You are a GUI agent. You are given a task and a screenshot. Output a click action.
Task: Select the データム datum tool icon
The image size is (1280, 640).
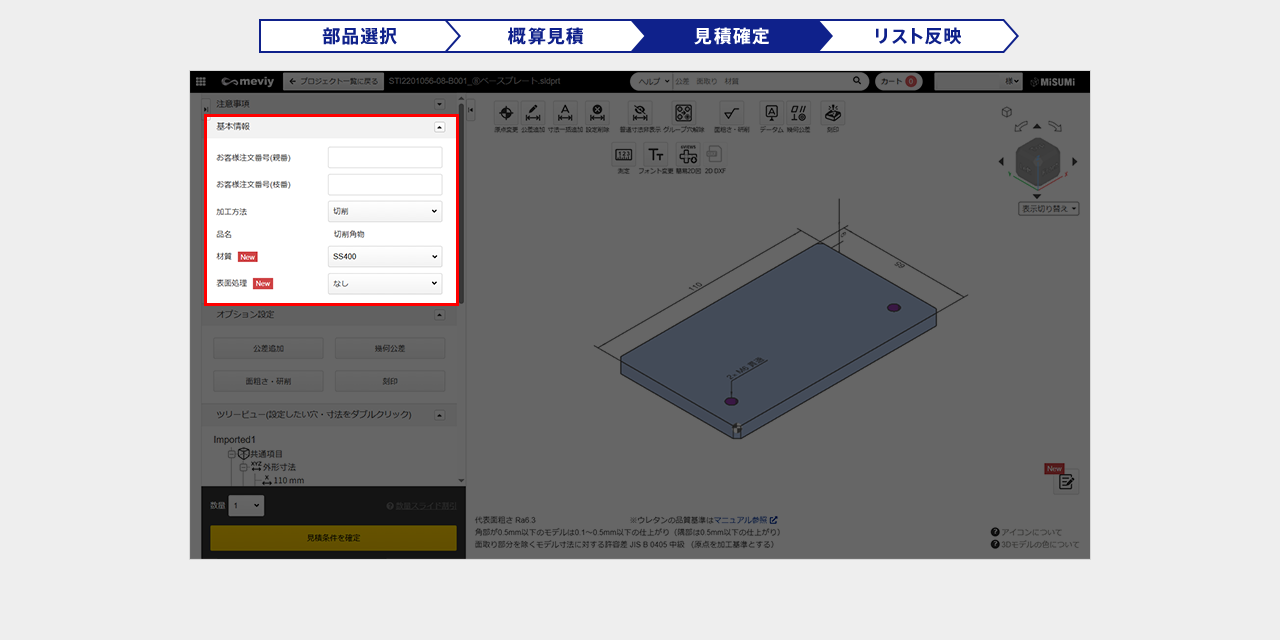[771, 114]
